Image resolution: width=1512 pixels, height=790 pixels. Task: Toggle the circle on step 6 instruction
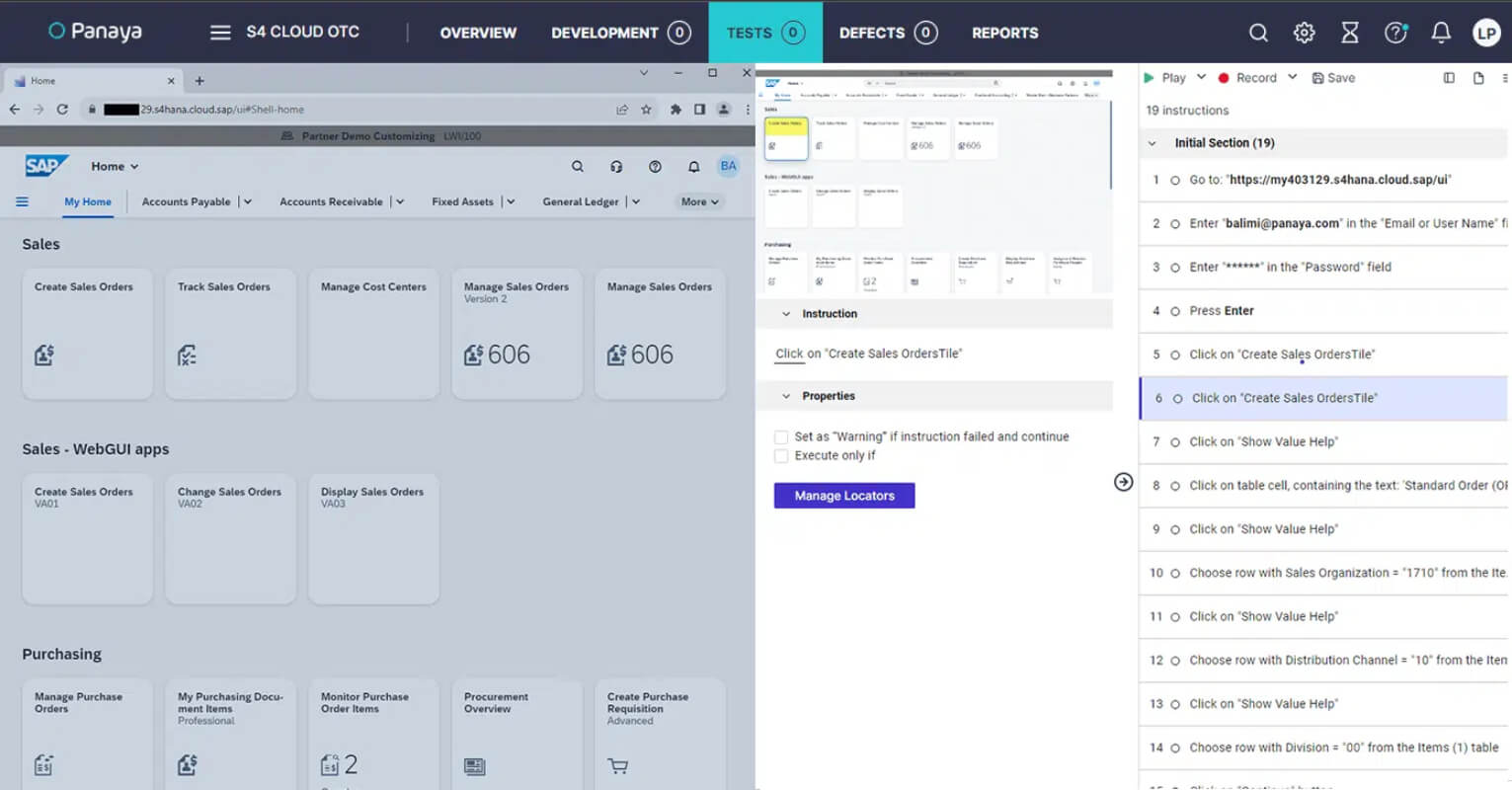(x=1177, y=399)
